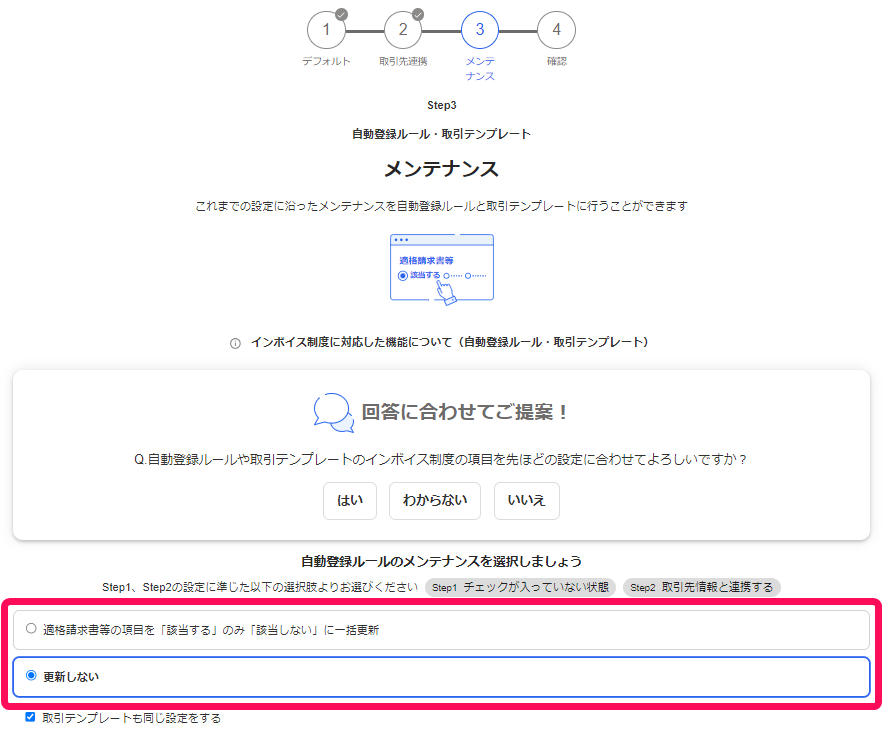Click the Step2 取引先情報と連携する badge
Viewport: 883px width, 739px height.
coord(702,587)
